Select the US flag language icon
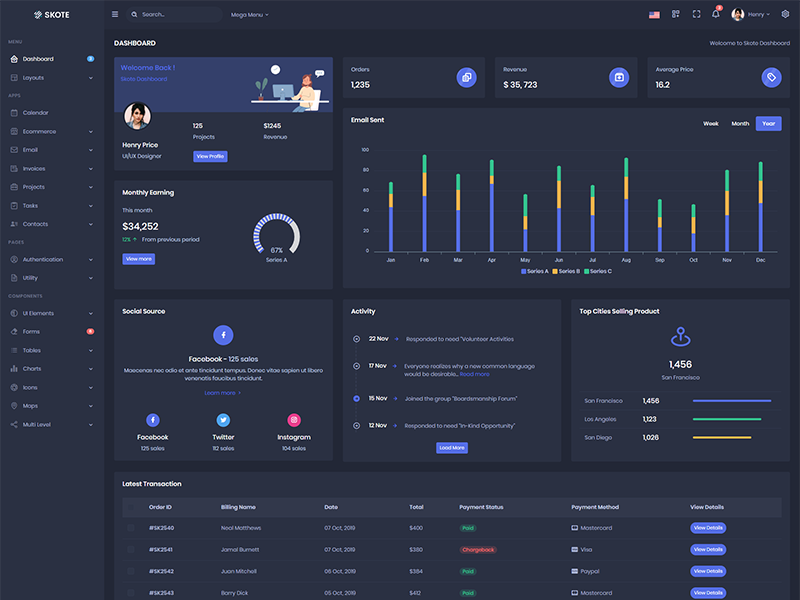Screen dimensions: 800x600 click(x=654, y=15)
